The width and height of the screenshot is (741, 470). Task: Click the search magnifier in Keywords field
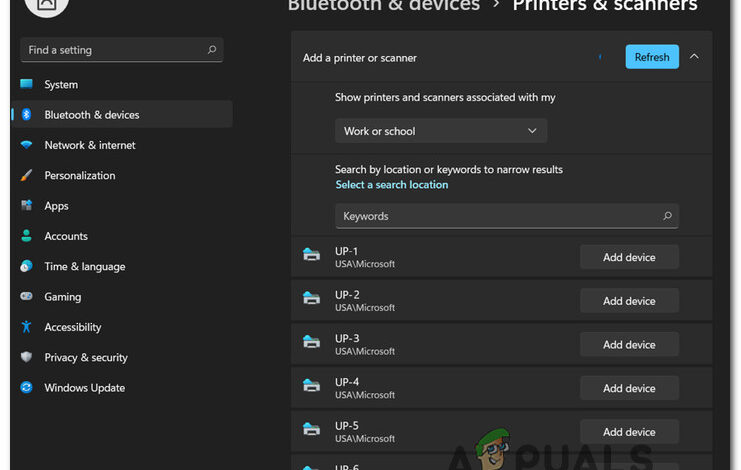(x=667, y=216)
